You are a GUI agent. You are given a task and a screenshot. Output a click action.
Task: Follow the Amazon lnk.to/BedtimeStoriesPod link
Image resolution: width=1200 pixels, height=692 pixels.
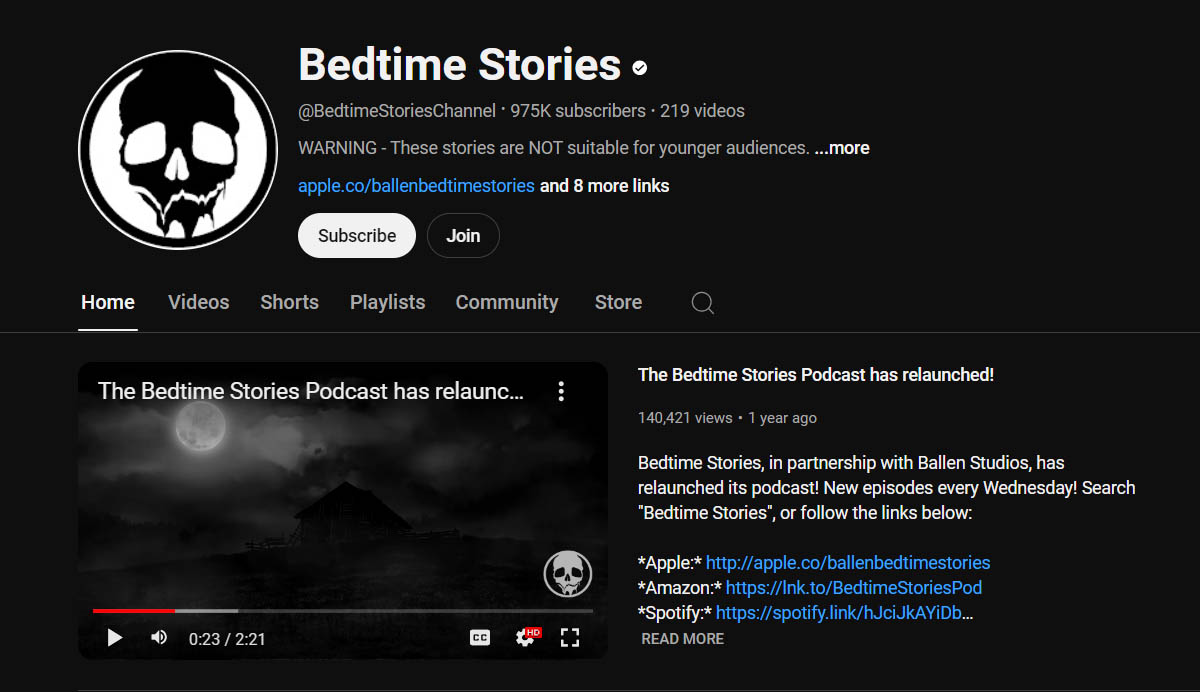tap(854, 587)
